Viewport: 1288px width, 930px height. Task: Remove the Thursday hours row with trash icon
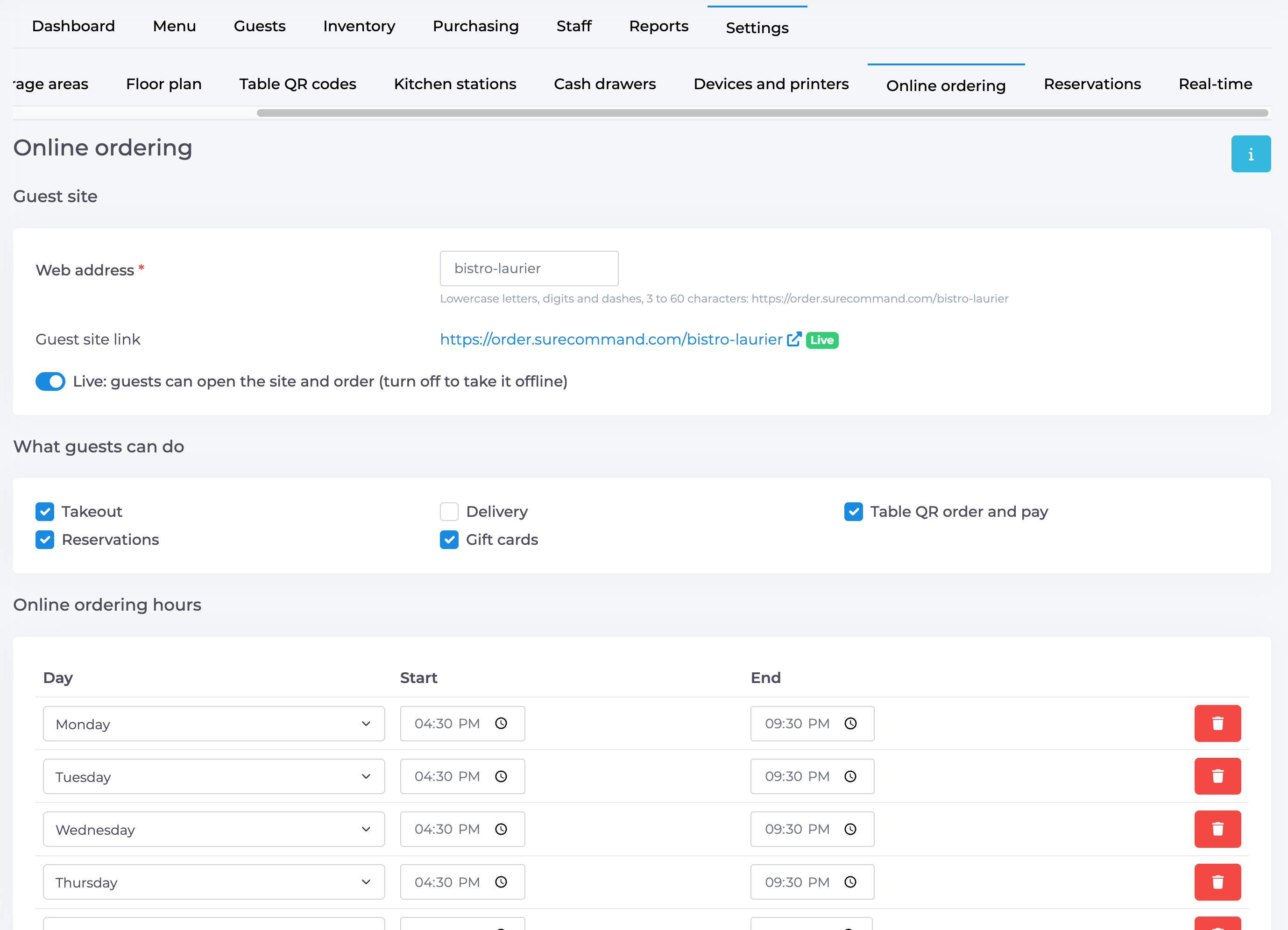click(1217, 882)
